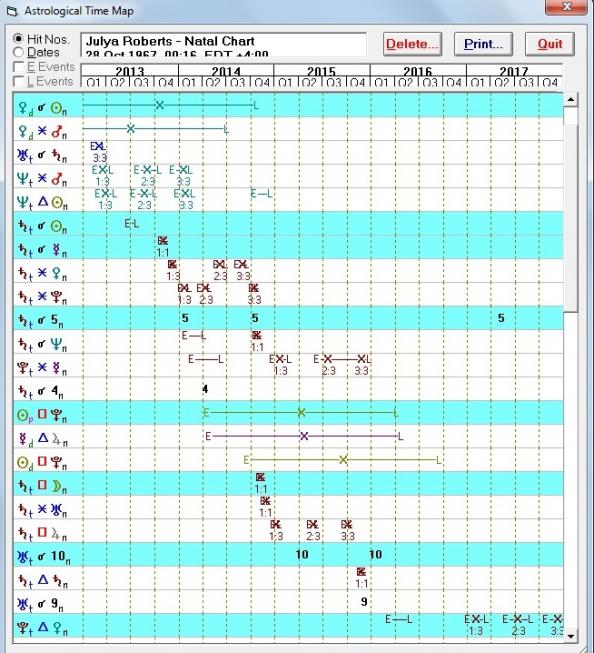The width and height of the screenshot is (594, 653).
Task: Click the 2015 year header
Action: pos(322,71)
